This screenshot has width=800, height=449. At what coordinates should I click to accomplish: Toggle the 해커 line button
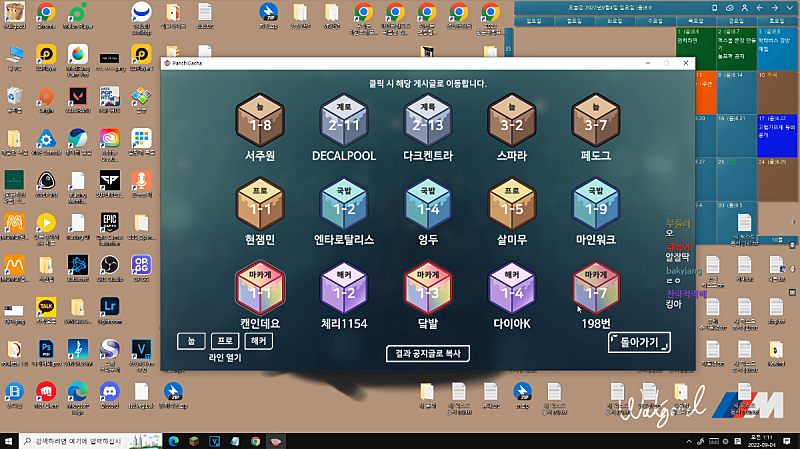(x=259, y=341)
